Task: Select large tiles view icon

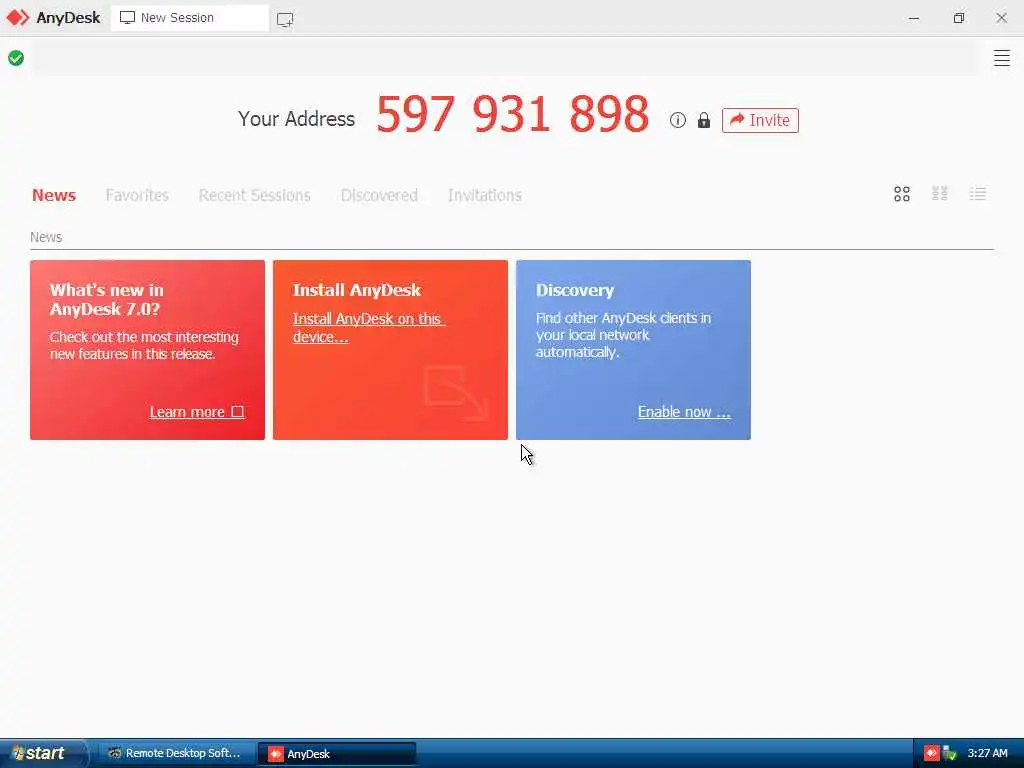Action: pos(901,194)
